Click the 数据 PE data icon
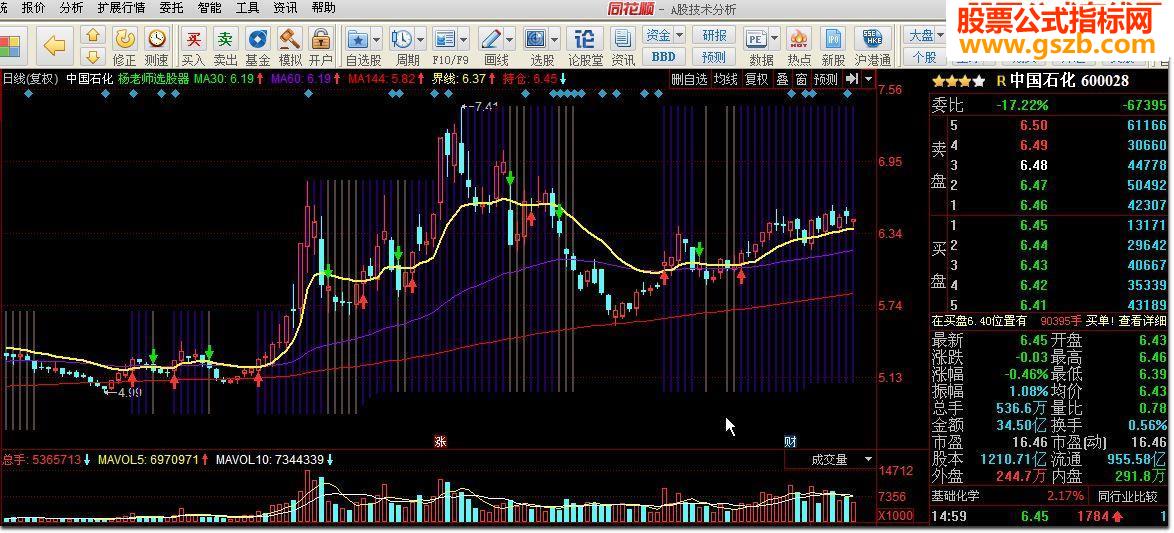This screenshot has width=1174, height=533. click(x=755, y=38)
